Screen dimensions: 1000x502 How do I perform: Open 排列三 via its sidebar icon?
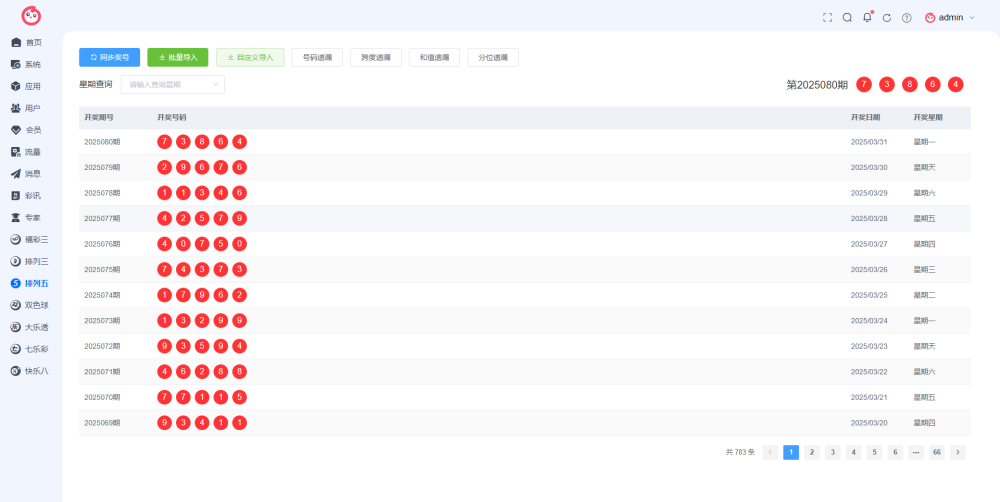[16, 262]
